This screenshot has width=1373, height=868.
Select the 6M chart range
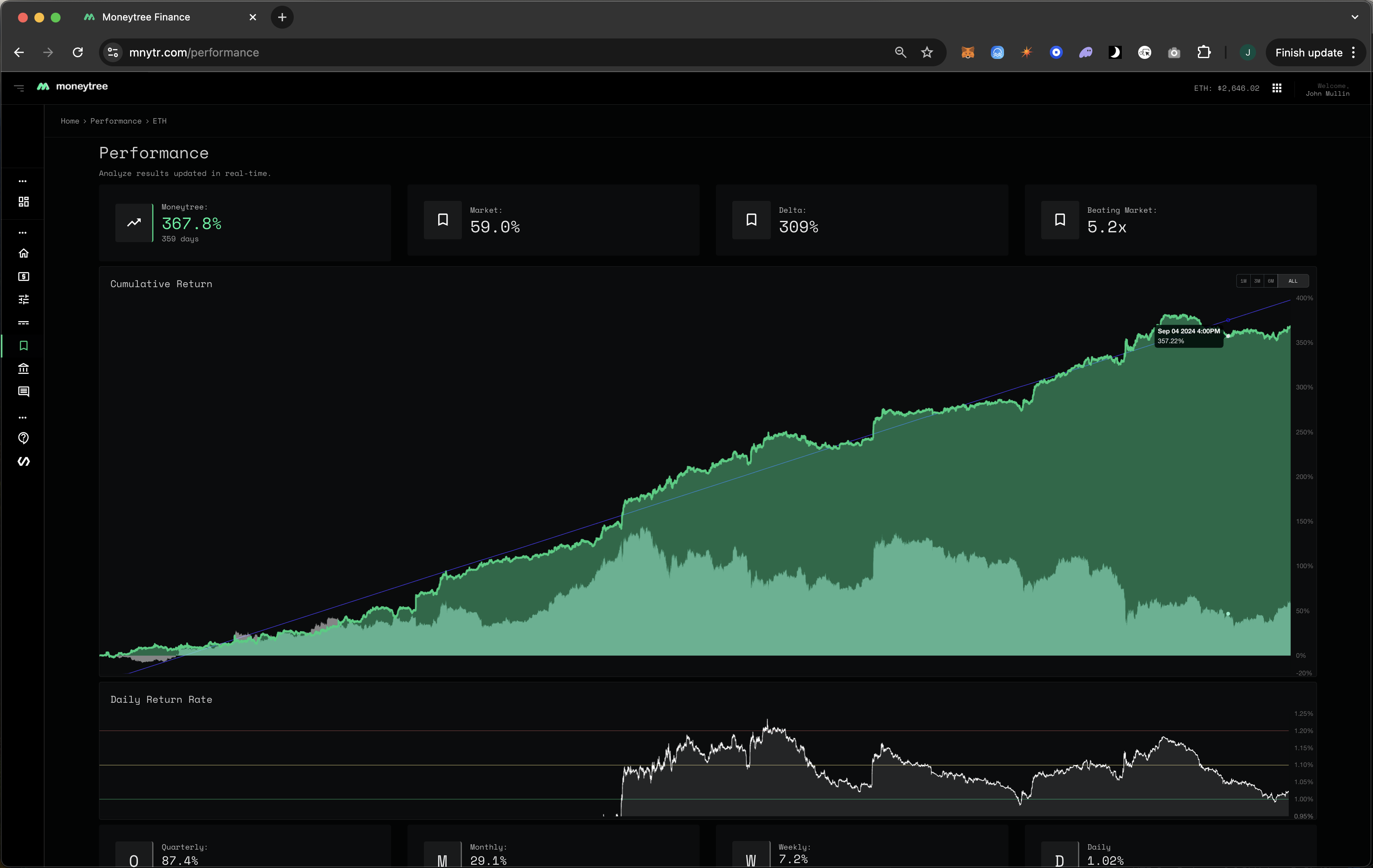1270,281
